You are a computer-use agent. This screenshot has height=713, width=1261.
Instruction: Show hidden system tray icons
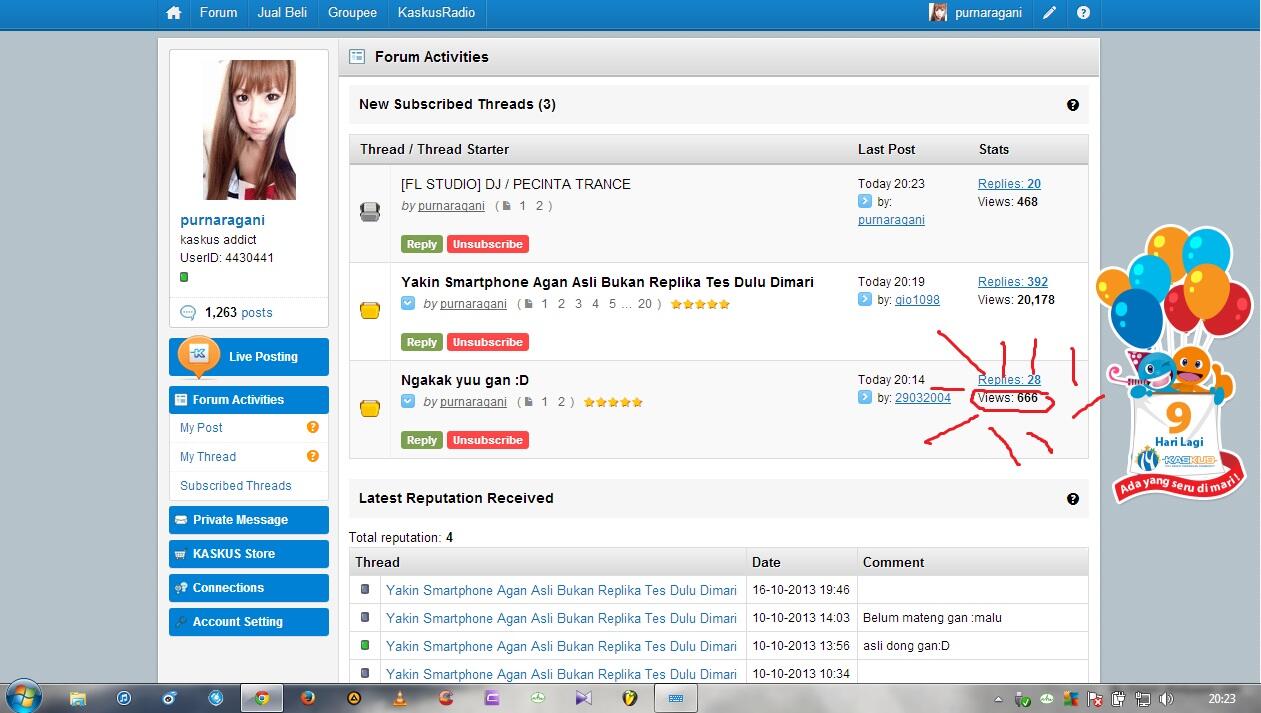997,699
